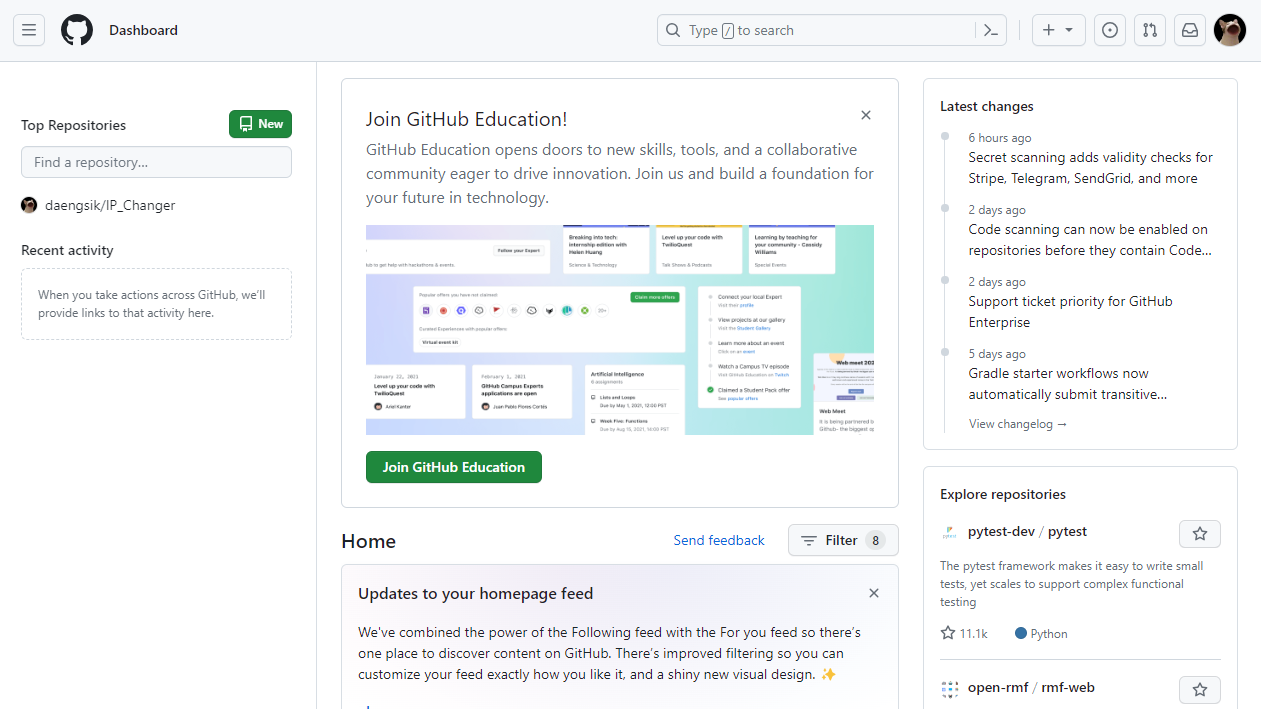Screen dimensions: 1261x709
Task: Click the Home feed heading
Action: [x=368, y=541]
